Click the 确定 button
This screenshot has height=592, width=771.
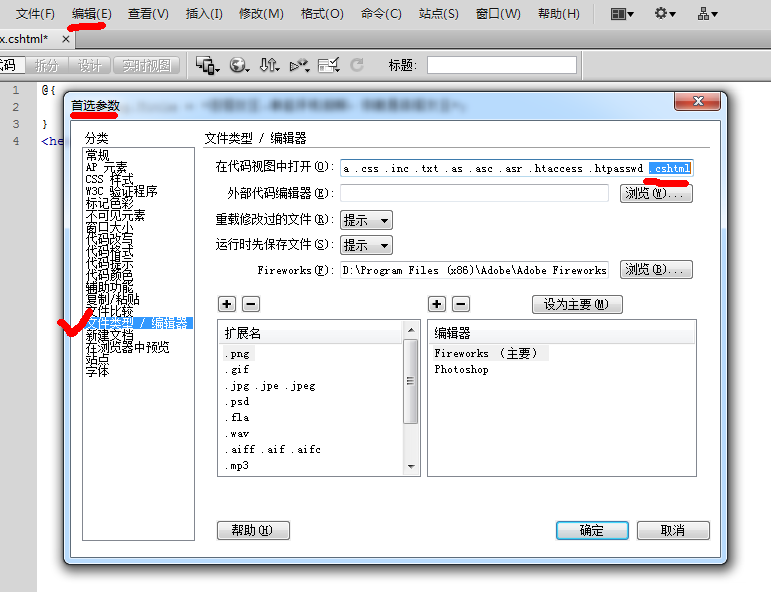click(x=592, y=530)
